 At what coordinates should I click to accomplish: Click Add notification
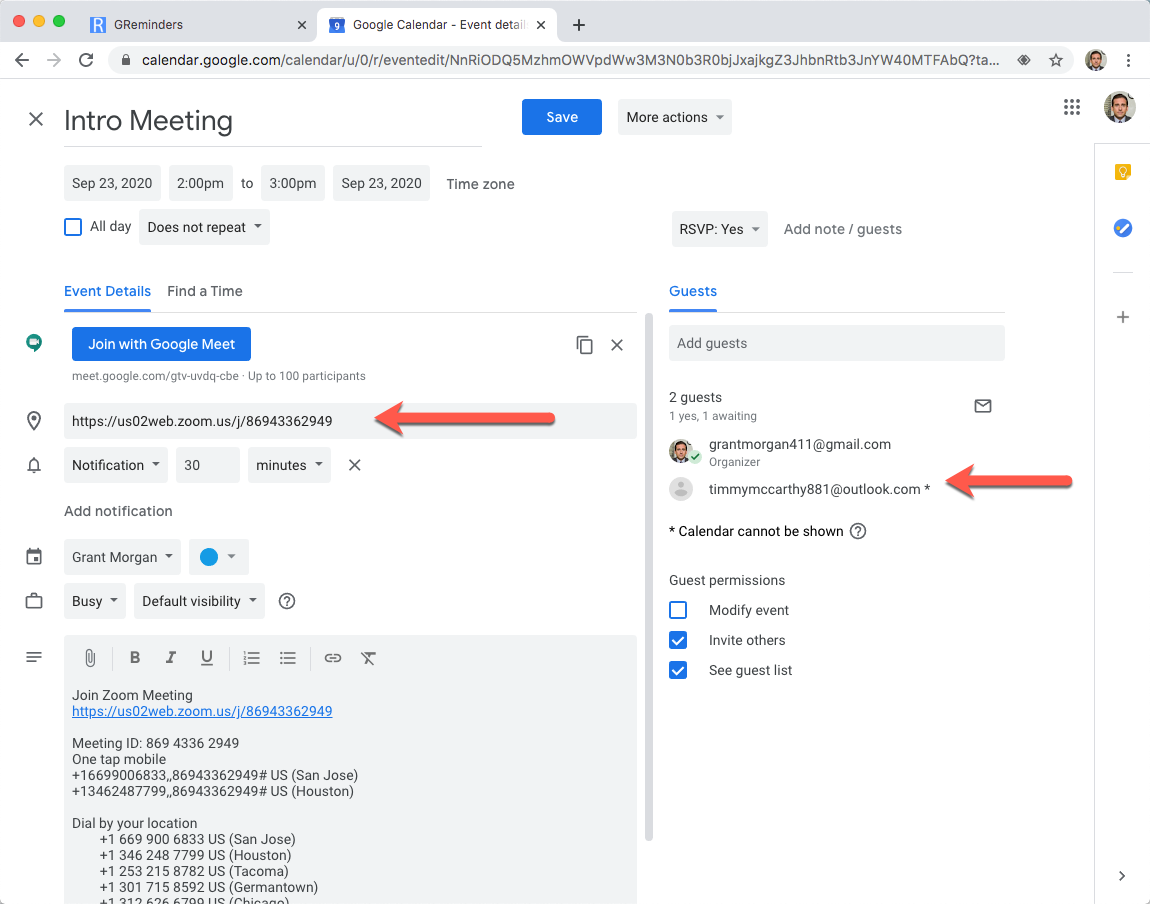click(118, 511)
